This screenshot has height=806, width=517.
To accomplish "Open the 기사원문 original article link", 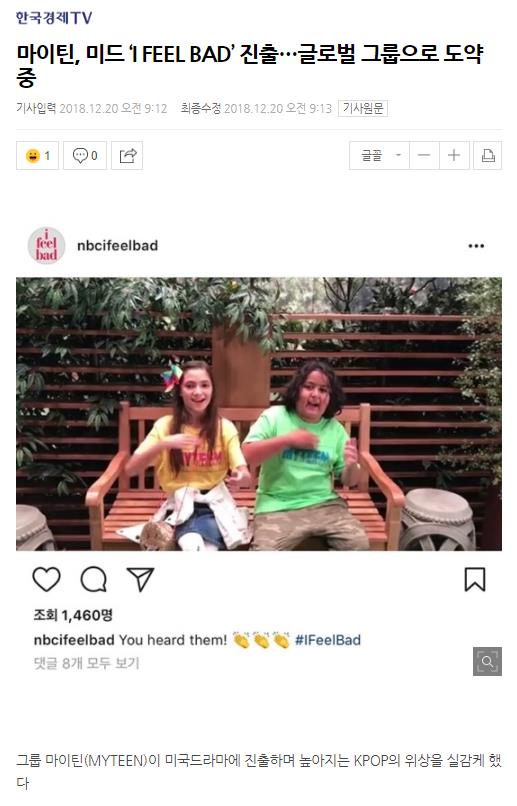I will (363, 108).
